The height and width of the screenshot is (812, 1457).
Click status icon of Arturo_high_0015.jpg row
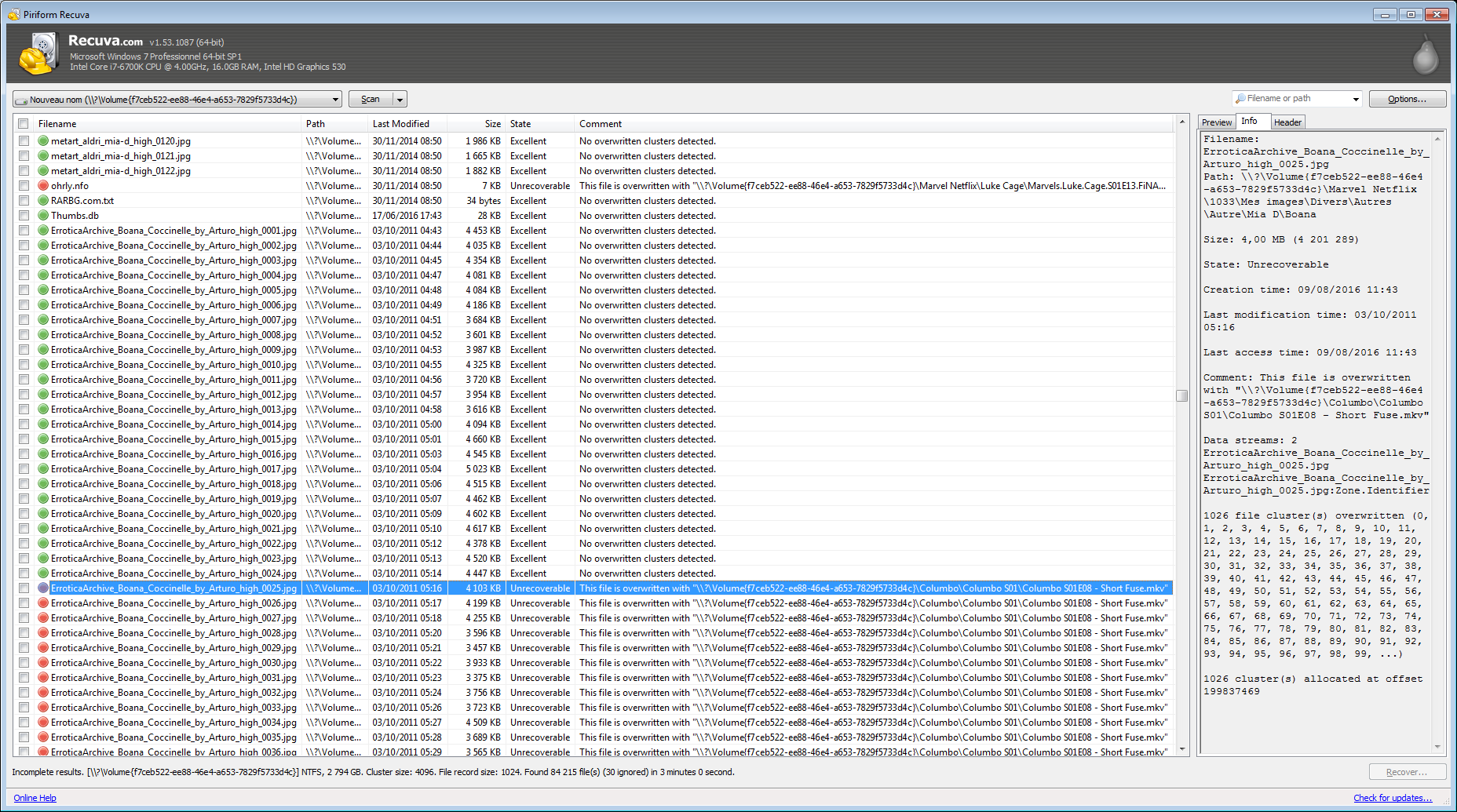[x=43, y=439]
